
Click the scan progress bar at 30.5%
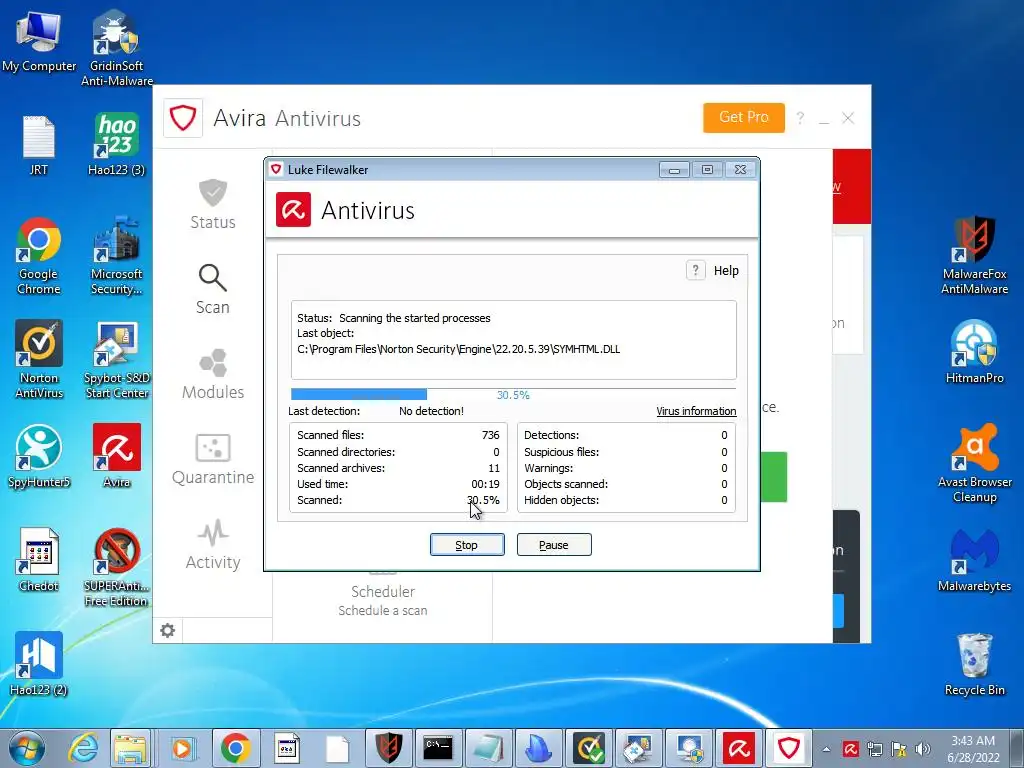point(513,394)
